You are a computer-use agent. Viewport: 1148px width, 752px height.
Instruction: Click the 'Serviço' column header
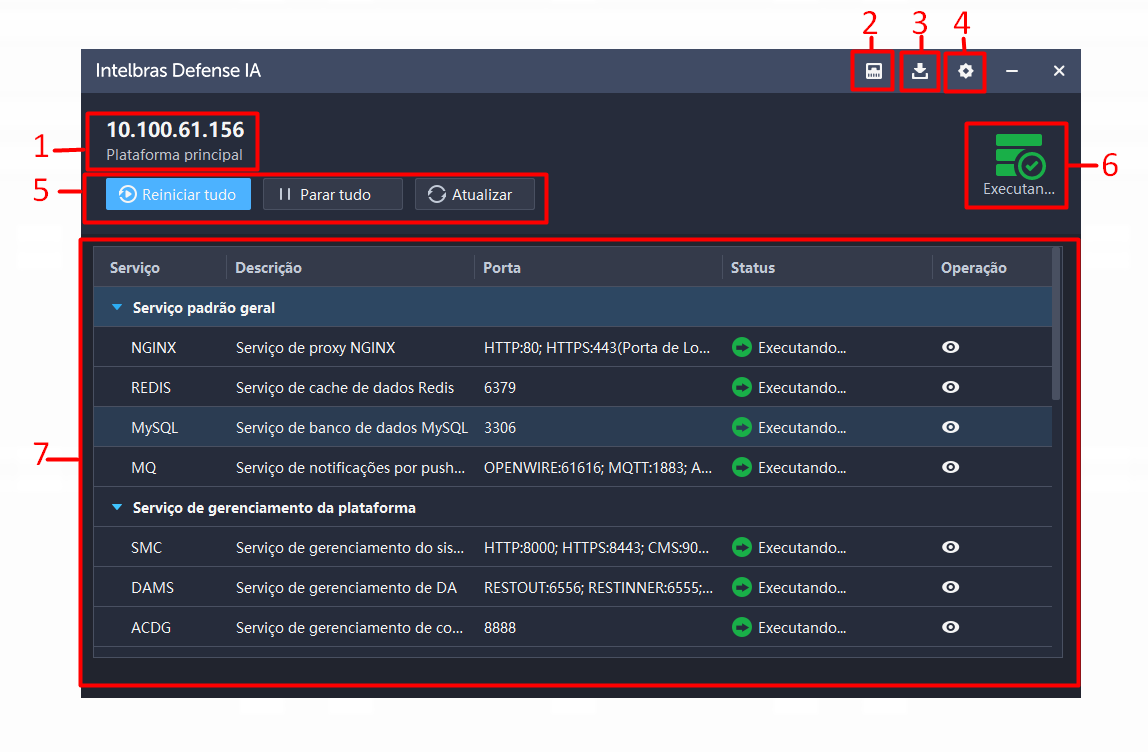(x=135, y=268)
